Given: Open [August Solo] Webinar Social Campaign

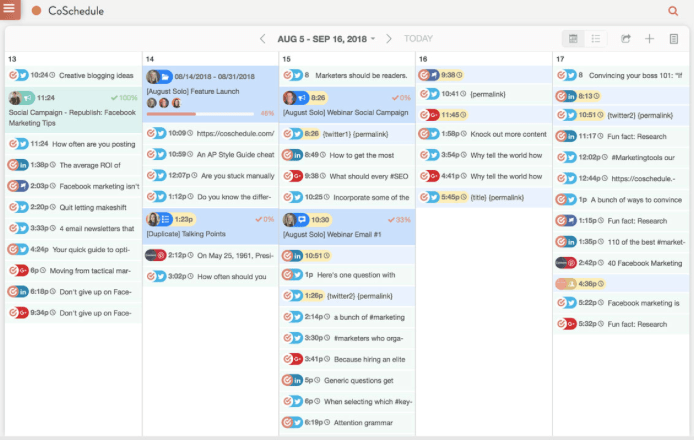Looking at the screenshot, I should 347,104.
